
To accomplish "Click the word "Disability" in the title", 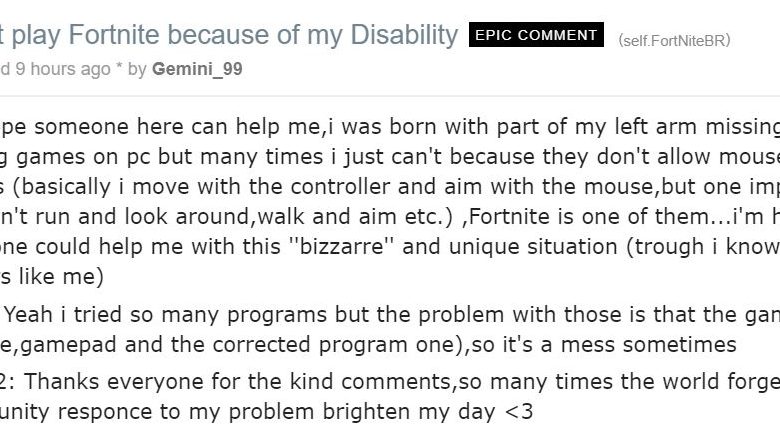I will click(404, 35).
